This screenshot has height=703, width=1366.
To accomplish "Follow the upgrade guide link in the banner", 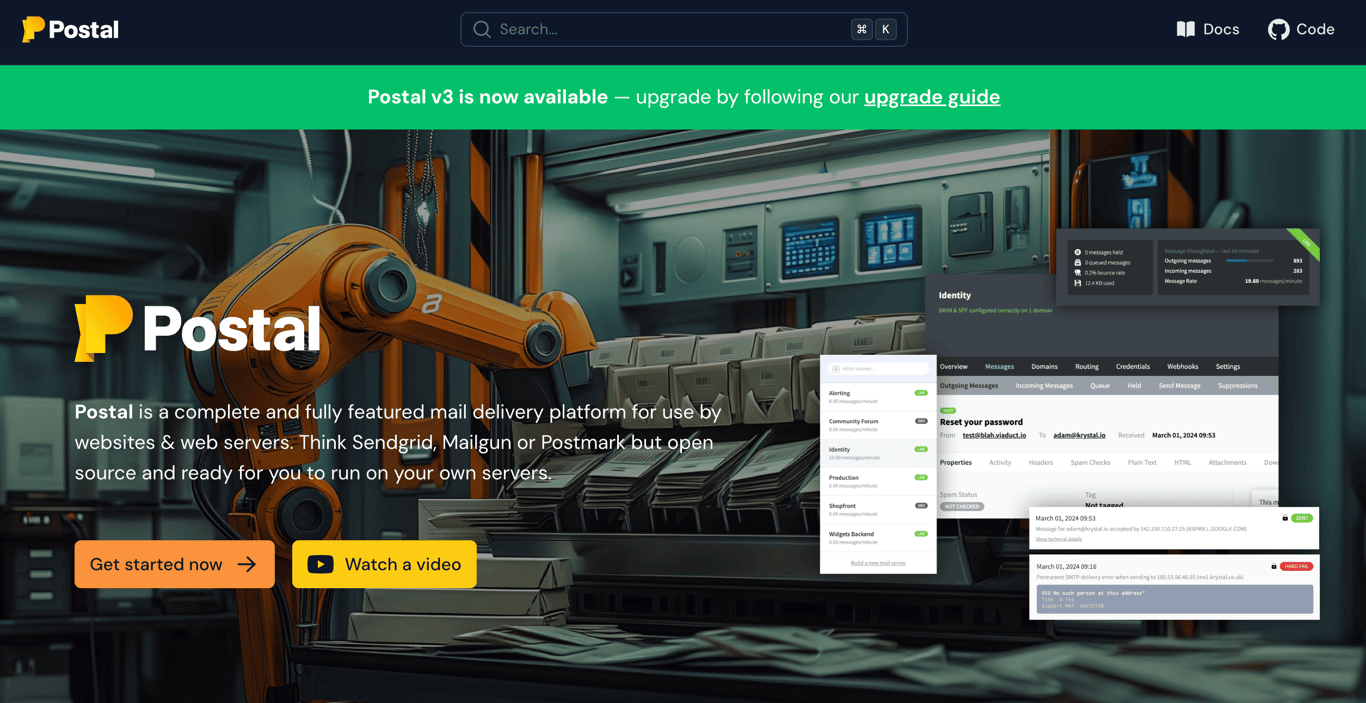I will pyautogui.click(x=931, y=97).
